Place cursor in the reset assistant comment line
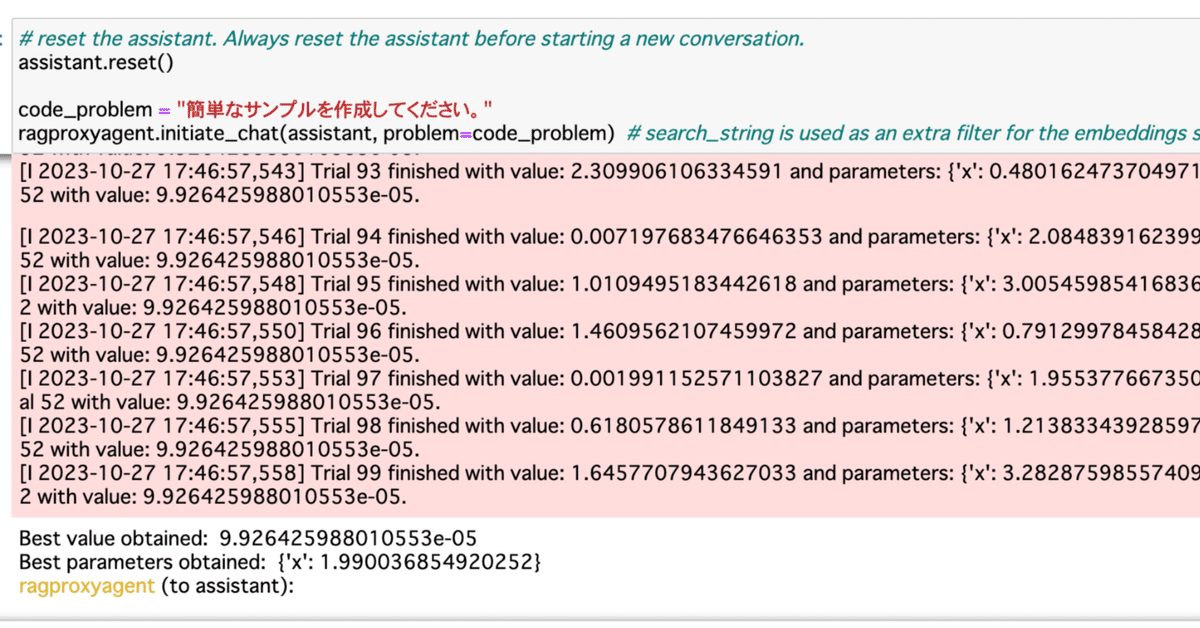This screenshot has width=1200, height=628. (411, 39)
